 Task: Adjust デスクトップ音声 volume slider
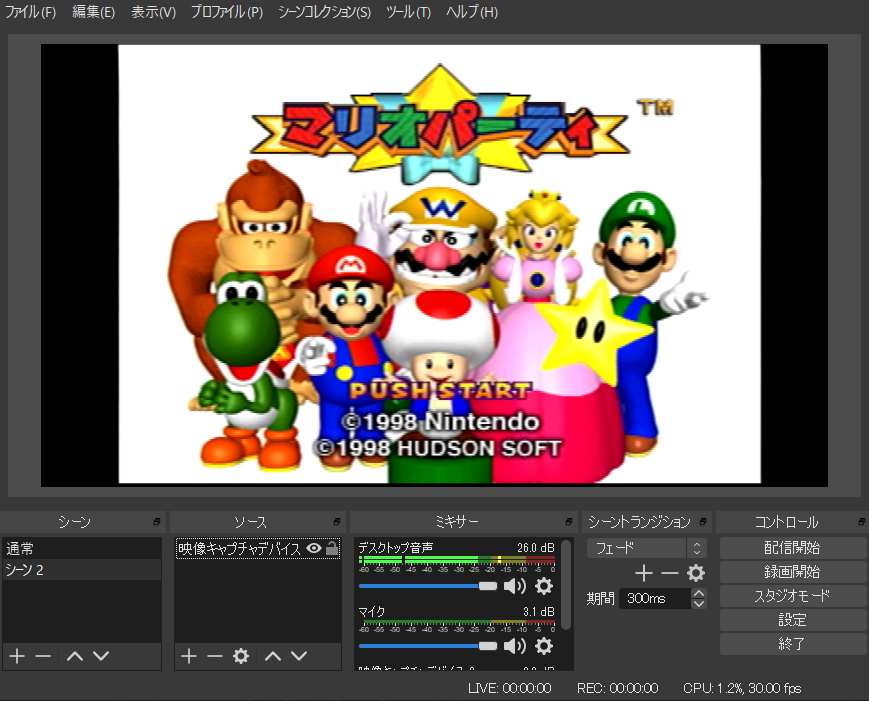point(428,586)
